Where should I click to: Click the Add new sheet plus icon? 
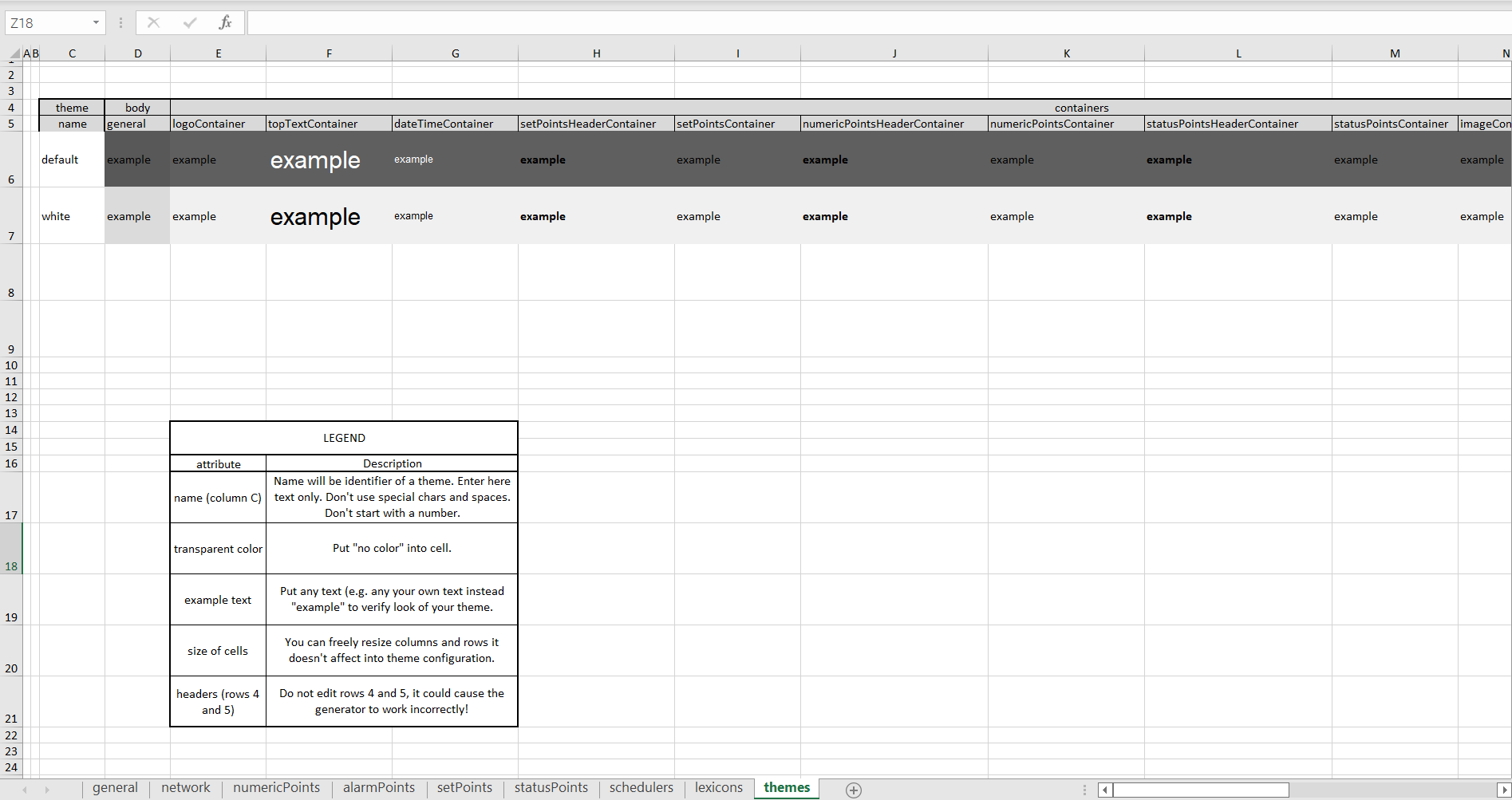point(853,789)
